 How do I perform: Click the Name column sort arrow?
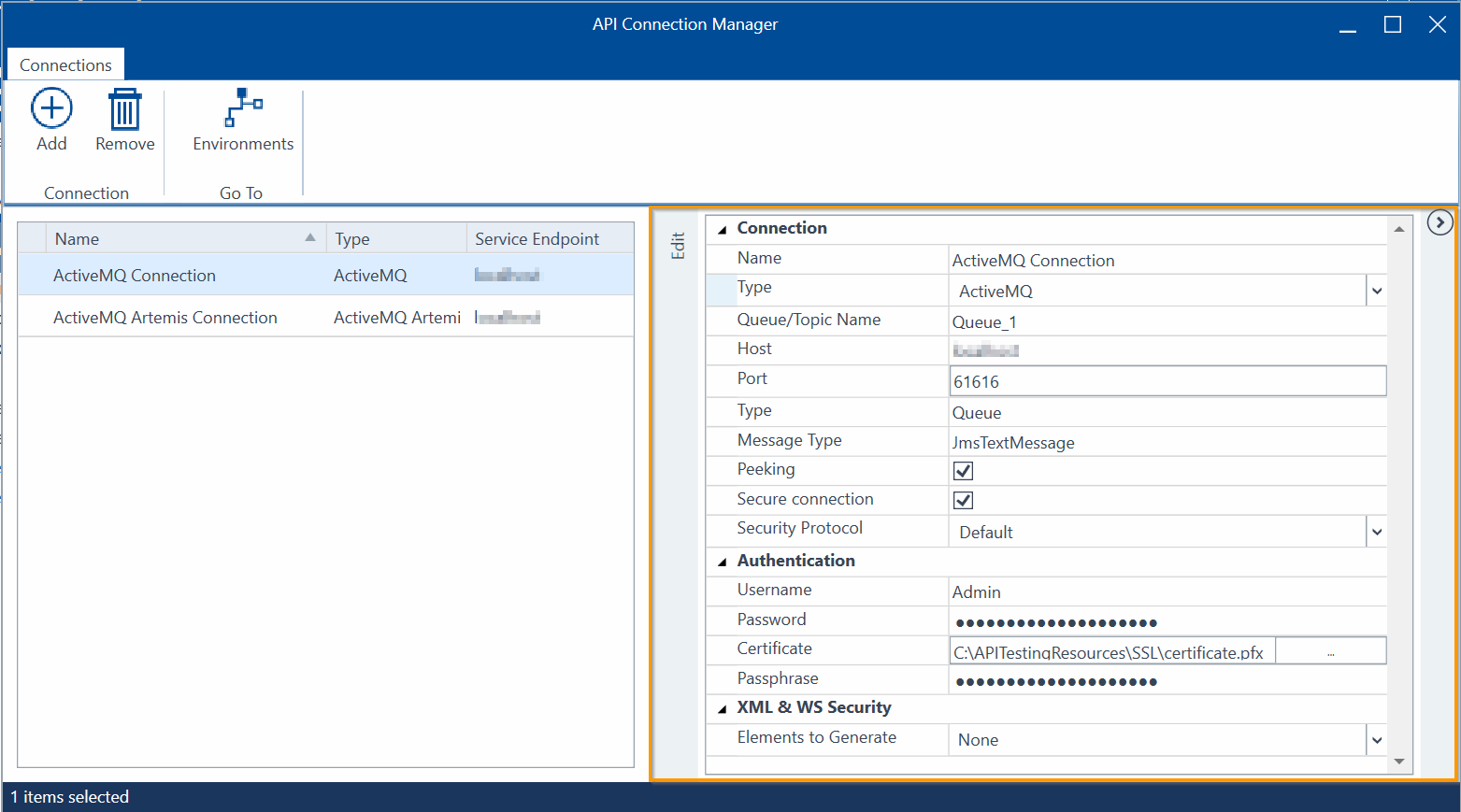[310, 238]
